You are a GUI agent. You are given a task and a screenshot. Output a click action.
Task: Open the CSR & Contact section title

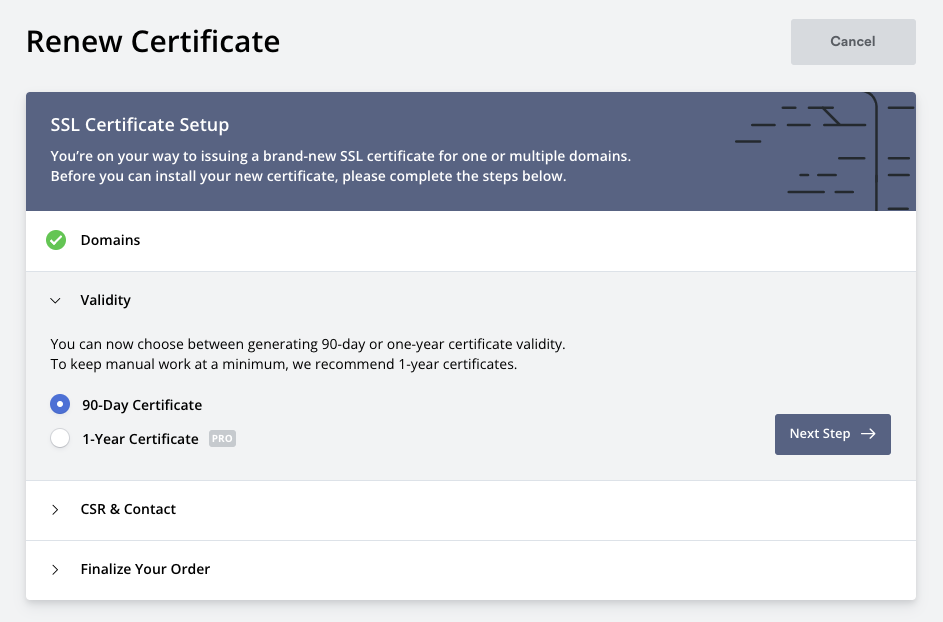point(128,509)
